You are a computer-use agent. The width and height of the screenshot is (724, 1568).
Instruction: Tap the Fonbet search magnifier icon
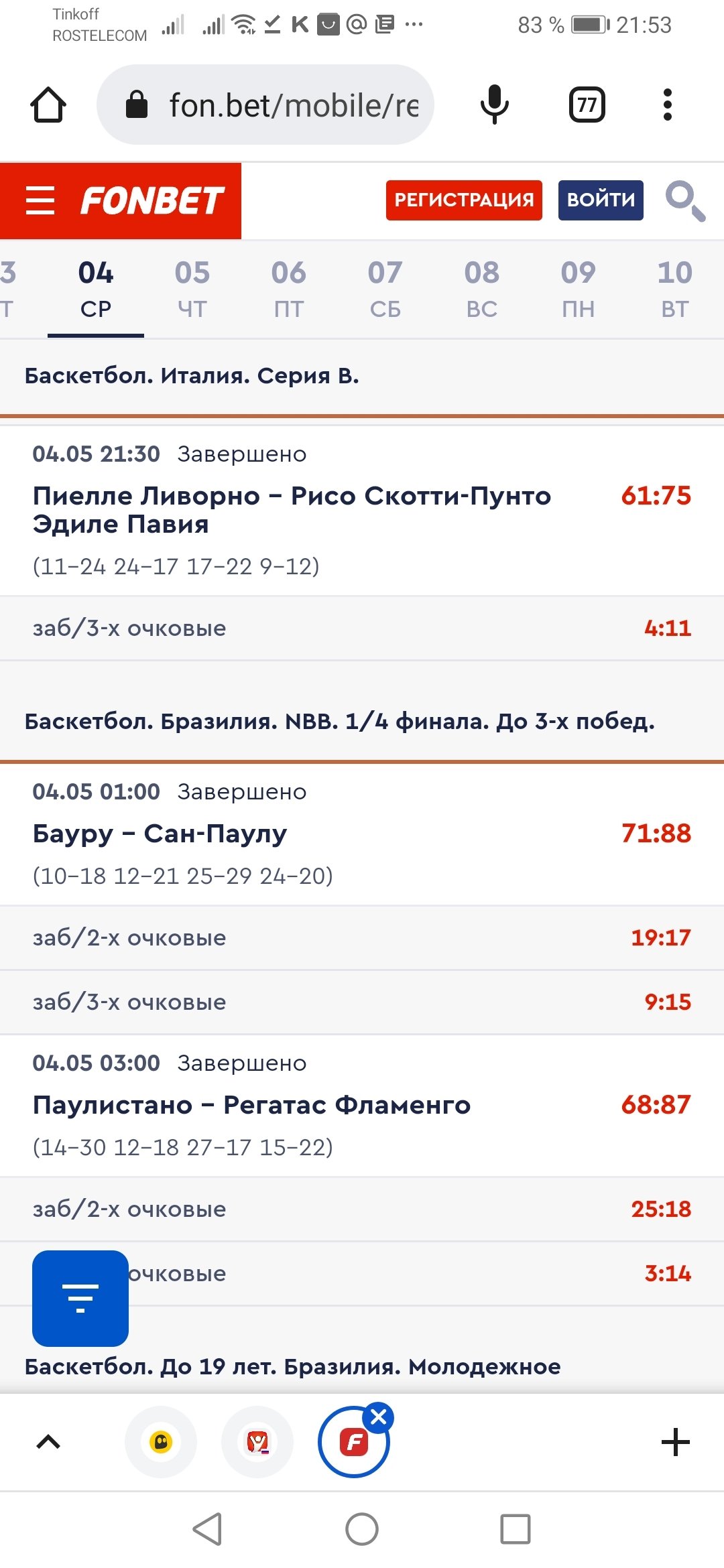click(684, 200)
